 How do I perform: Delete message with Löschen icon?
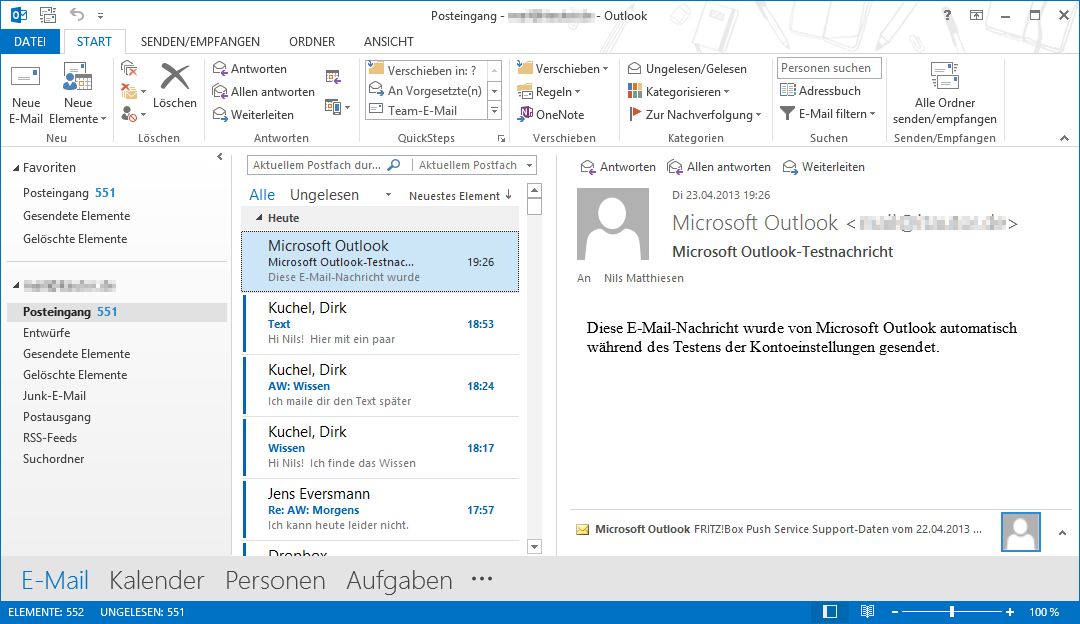pyautogui.click(x=175, y=78)
